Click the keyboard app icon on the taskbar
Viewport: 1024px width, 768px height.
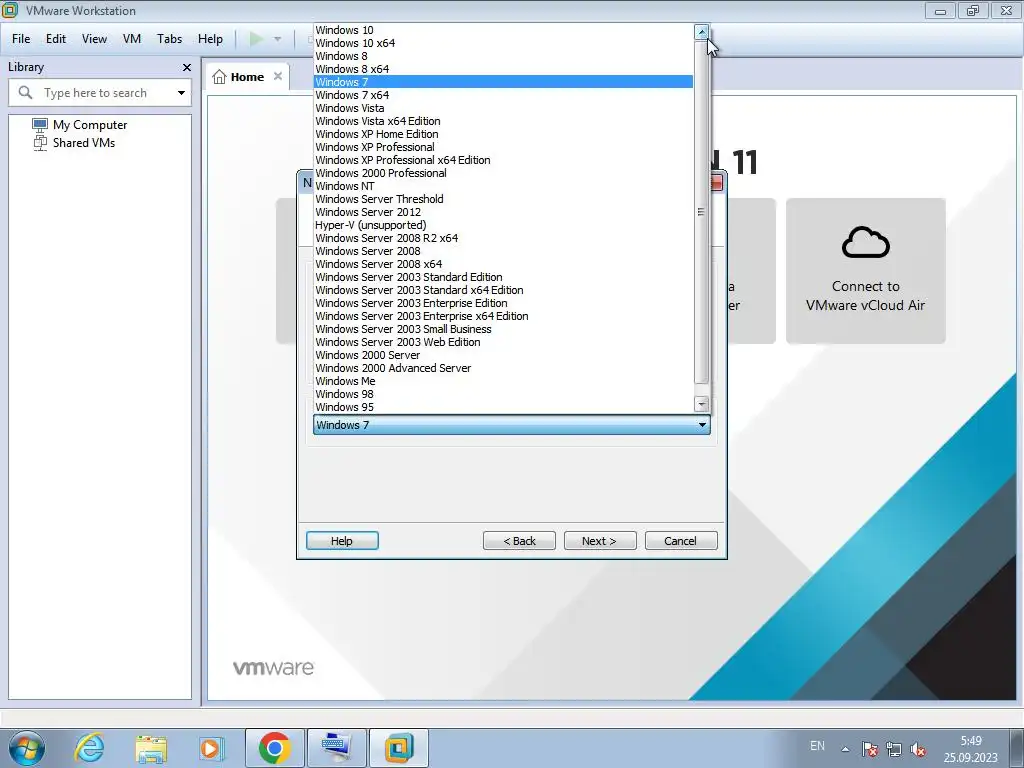coord(337,748)
